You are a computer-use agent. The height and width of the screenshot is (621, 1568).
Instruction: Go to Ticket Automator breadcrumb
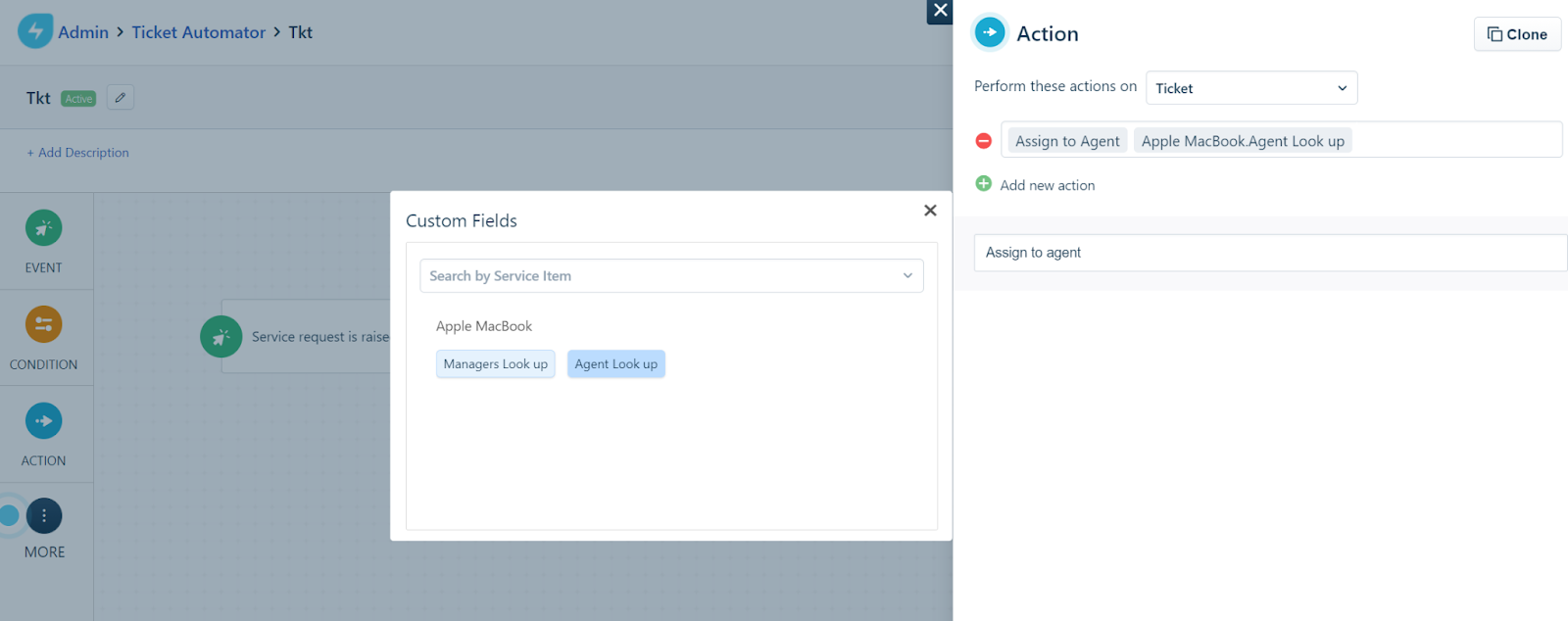point(198,32)
